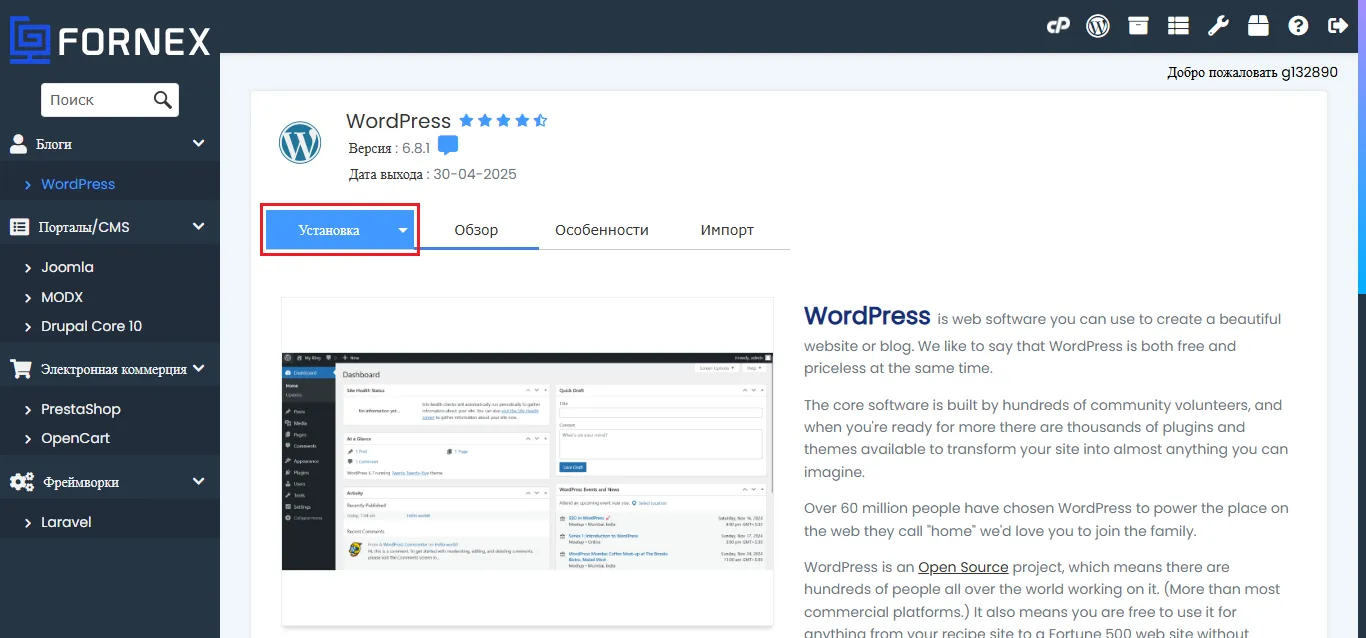Select Joomla in the sidebar

[67, 267]
